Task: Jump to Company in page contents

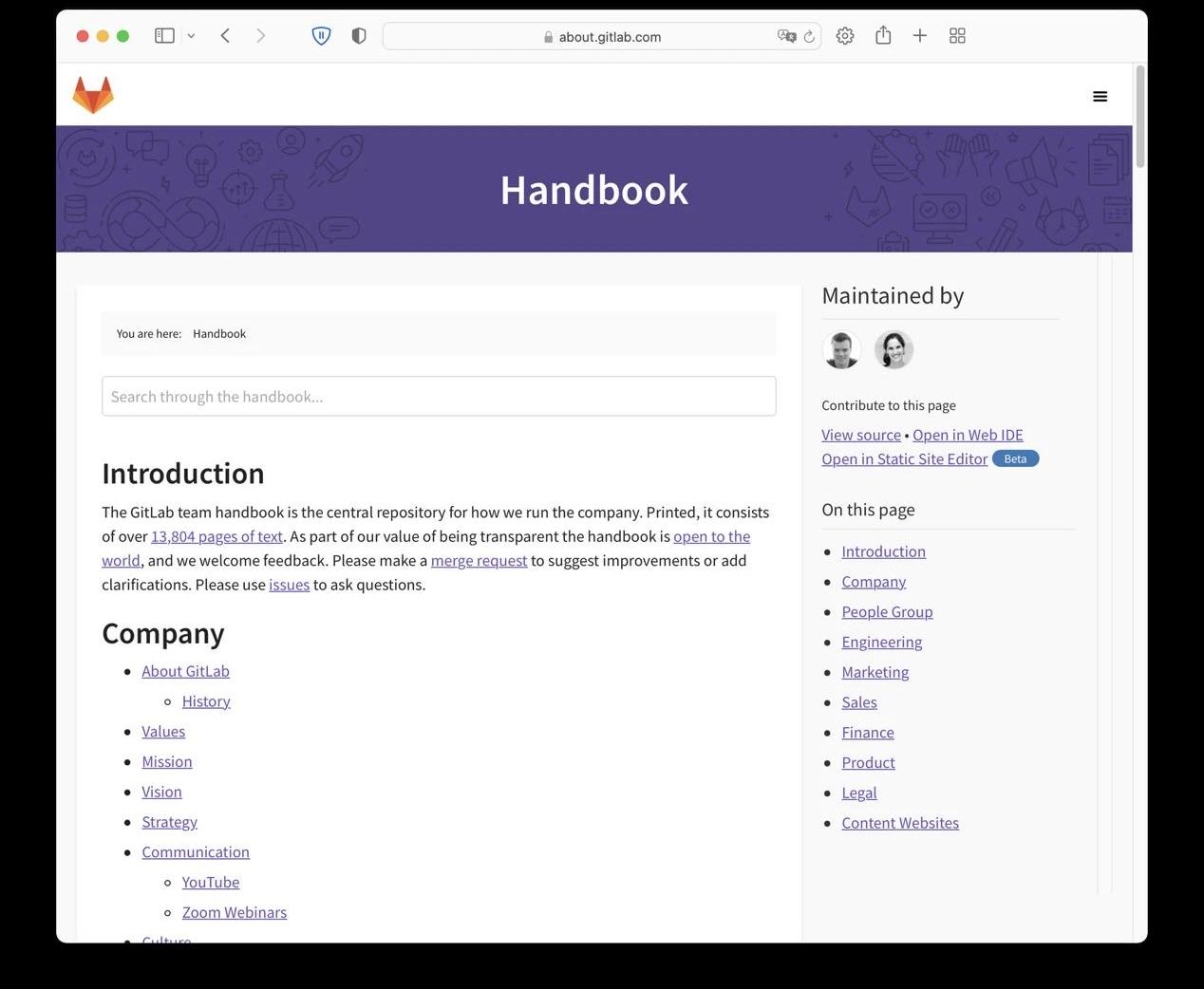Action: pyautogui.click(x=874, y=582)
